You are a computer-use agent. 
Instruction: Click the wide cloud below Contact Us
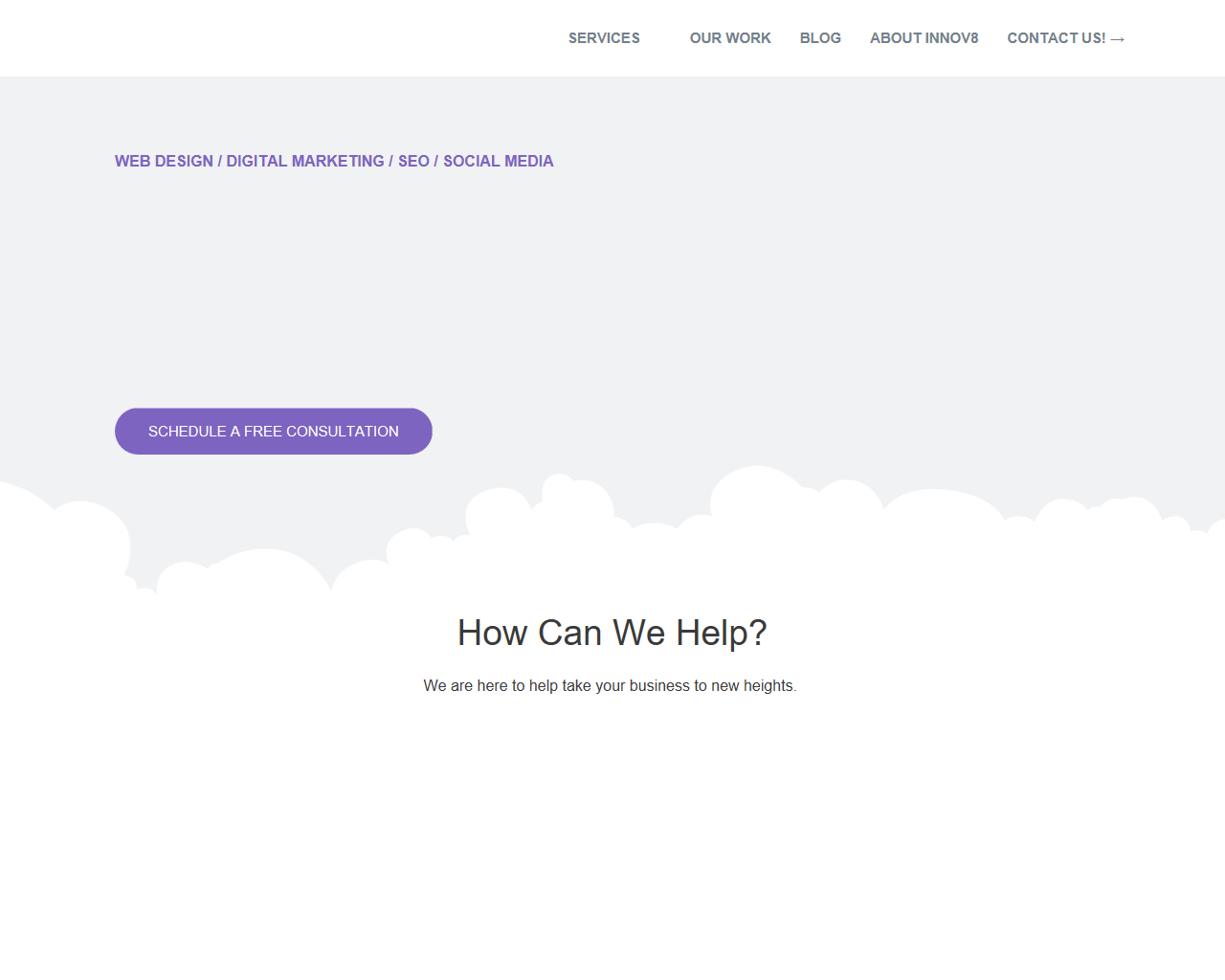[943, 517]
